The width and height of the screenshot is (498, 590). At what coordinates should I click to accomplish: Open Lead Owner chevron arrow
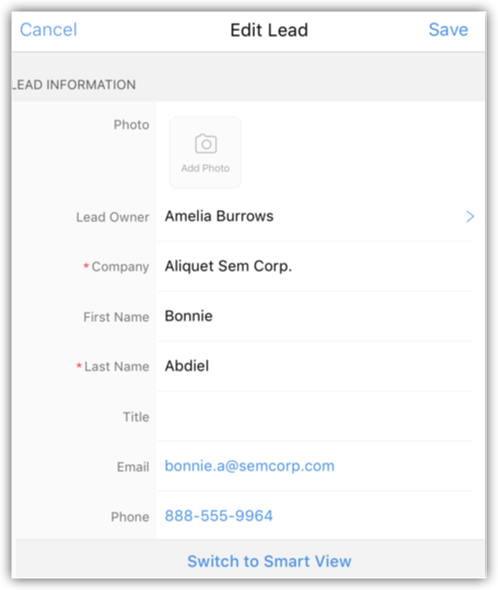coord(470,216)
